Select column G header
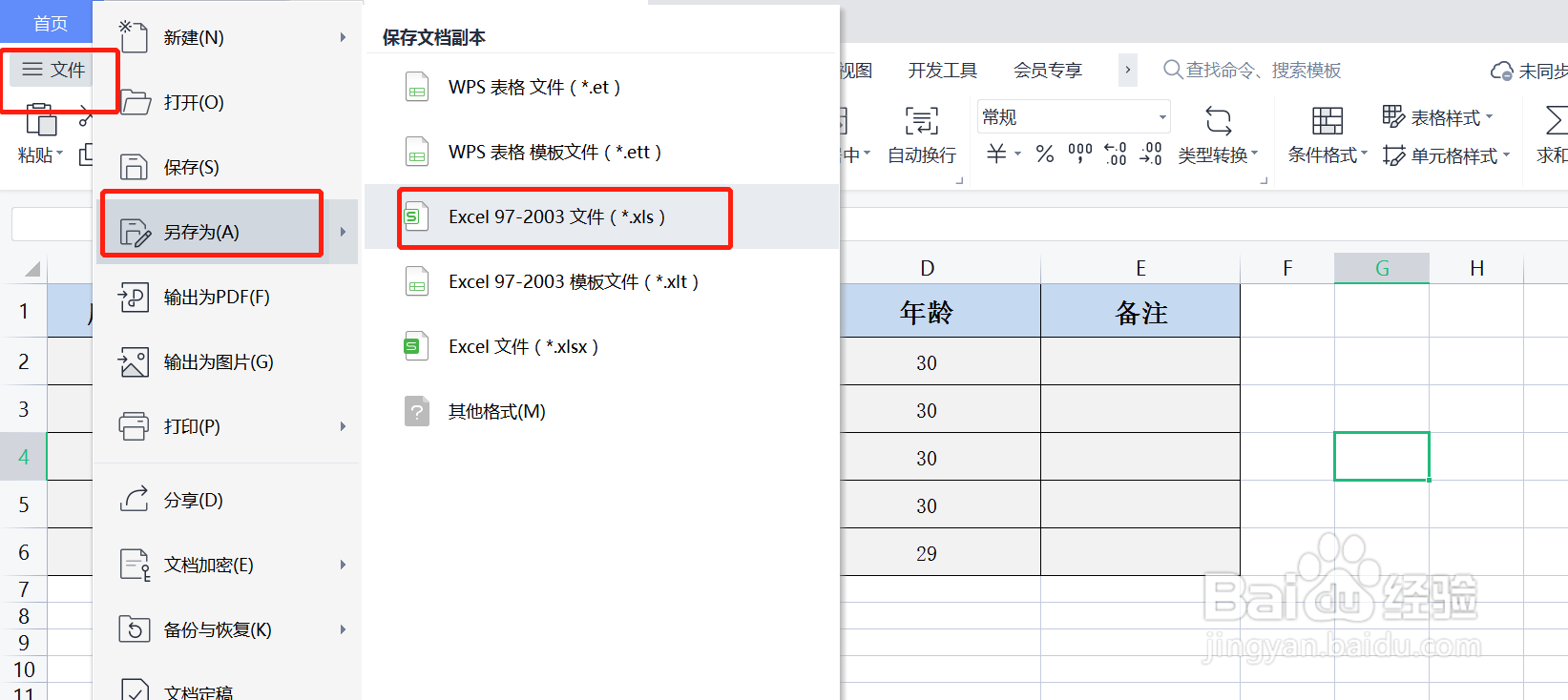Viewport: 1568px width, 700px height. coord(1382,268)
